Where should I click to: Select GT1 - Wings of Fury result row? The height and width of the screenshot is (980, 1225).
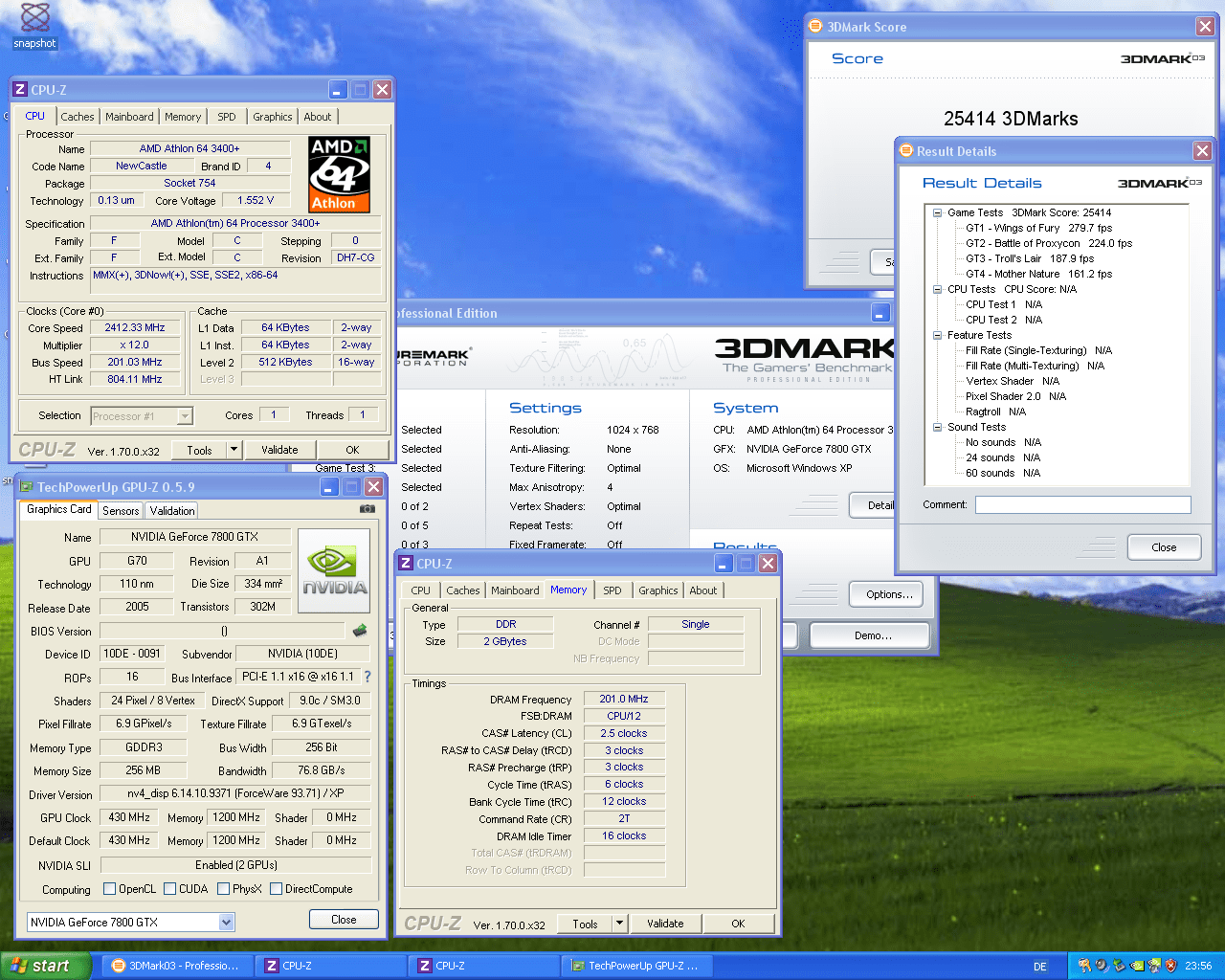1038,228
